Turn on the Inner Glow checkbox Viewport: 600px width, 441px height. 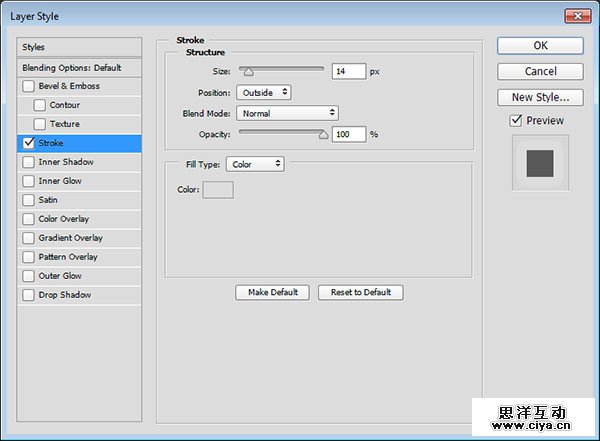click(28, 181)
